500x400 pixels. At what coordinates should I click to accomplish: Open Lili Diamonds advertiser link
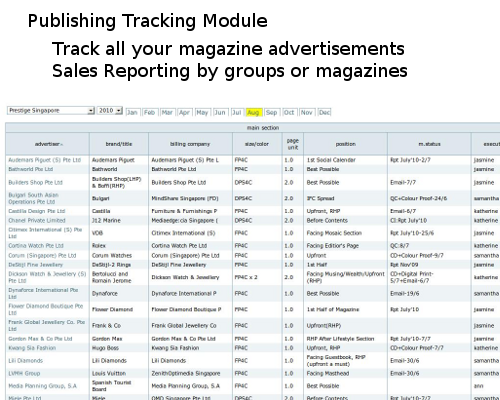pos(25,361)
